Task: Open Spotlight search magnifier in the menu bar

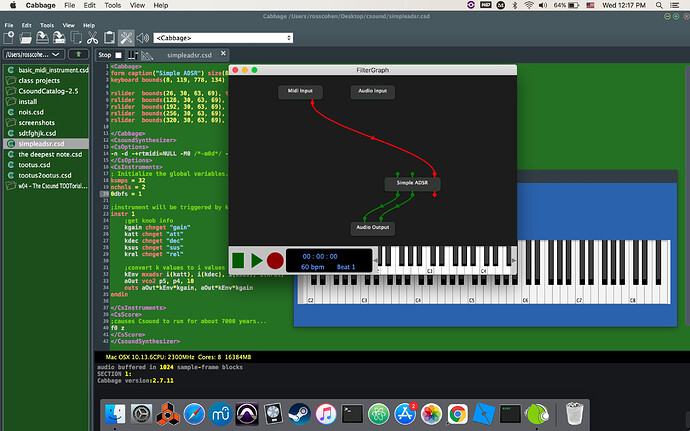Action: point(659,5)
